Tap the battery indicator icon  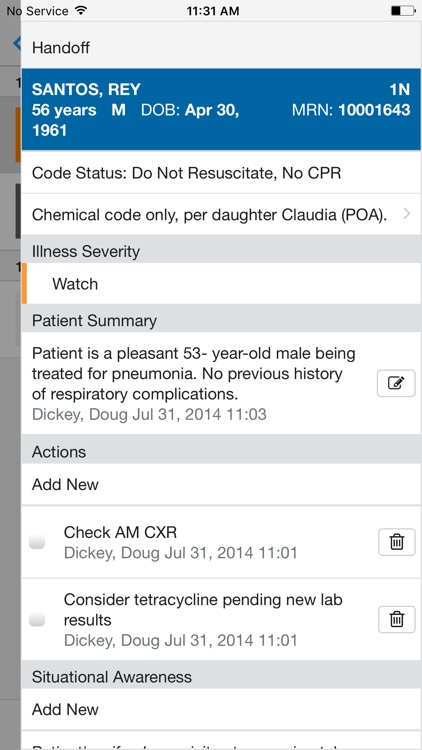403,11
